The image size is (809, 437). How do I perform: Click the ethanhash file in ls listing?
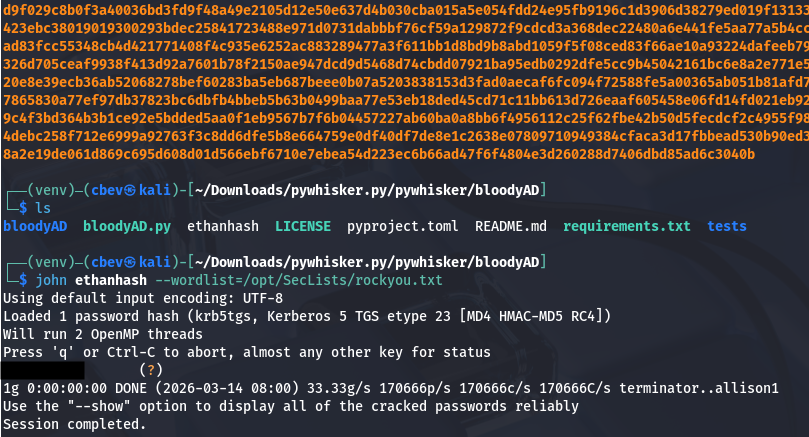(222, 226)
